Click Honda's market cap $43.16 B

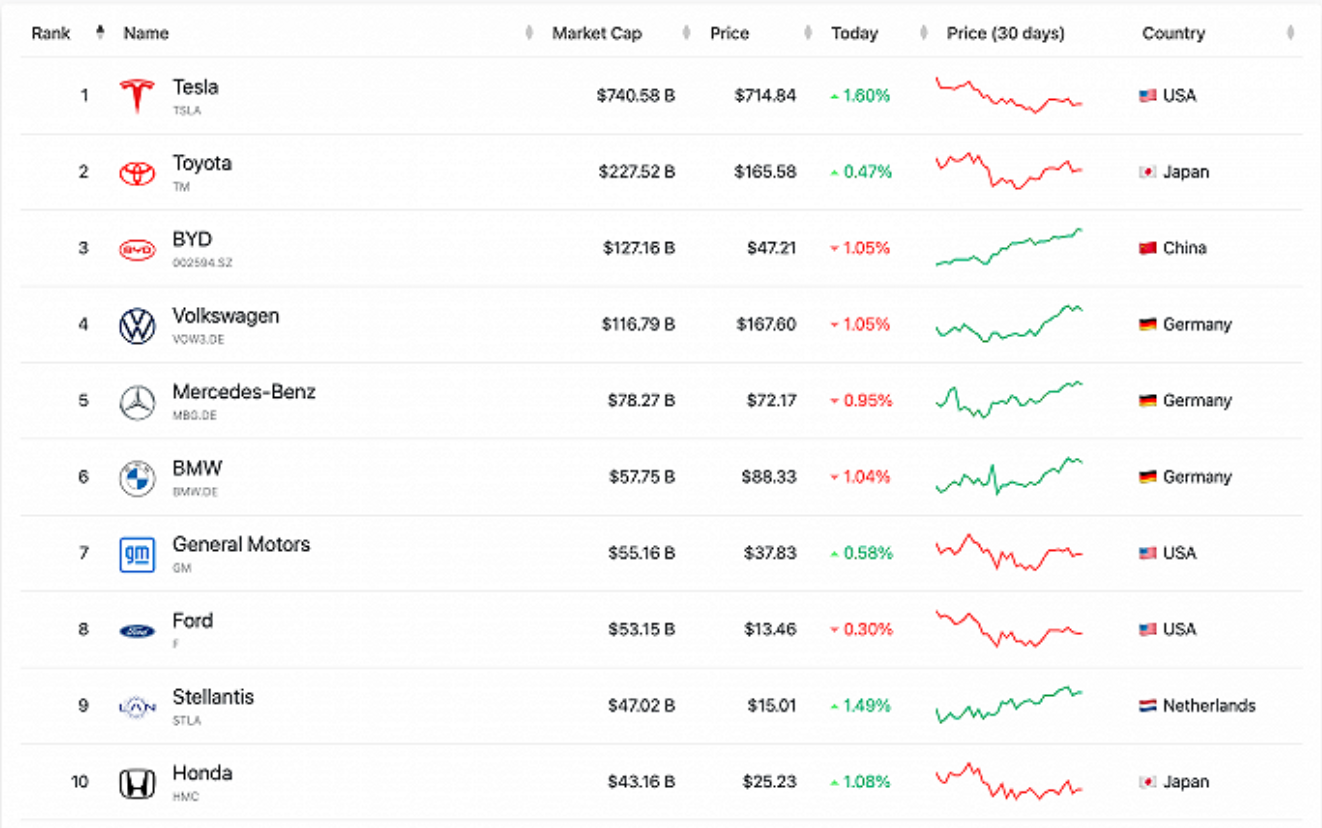click(641, 782)
